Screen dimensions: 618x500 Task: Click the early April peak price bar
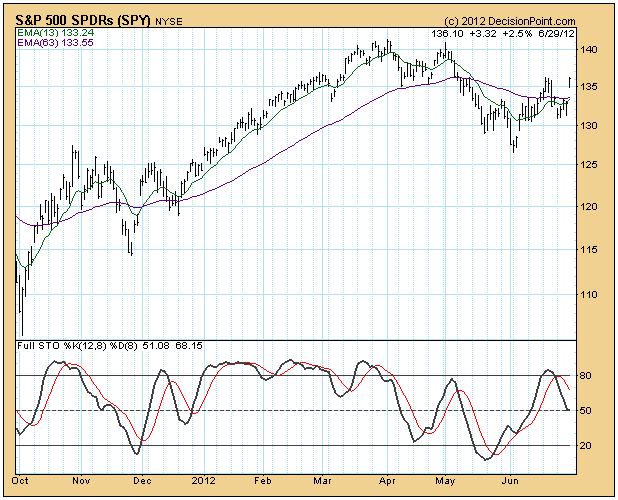388,45
